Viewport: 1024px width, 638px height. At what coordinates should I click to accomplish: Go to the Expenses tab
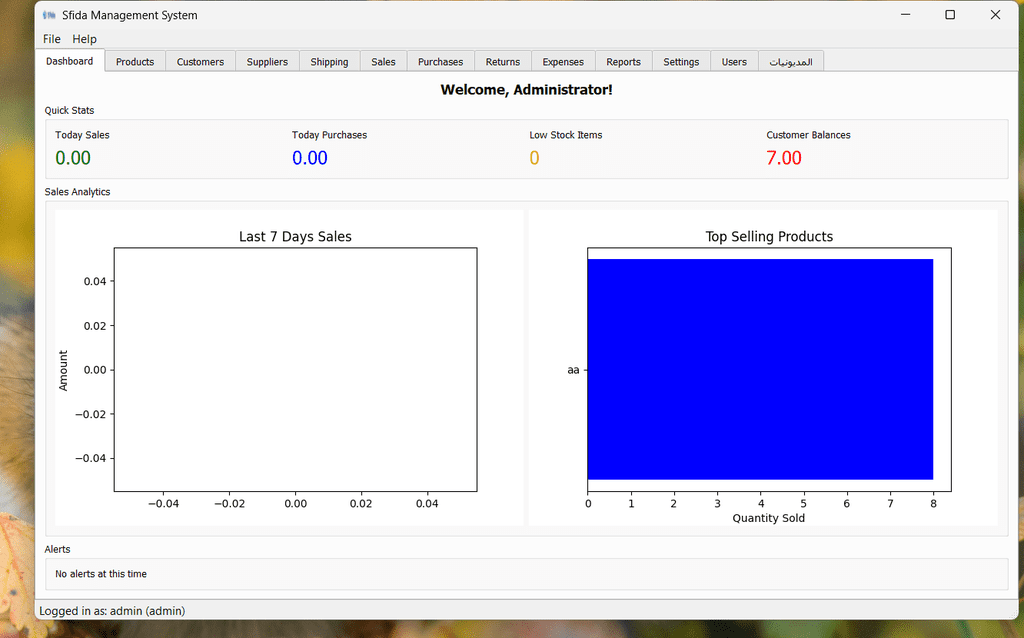(x=563, y=62)
